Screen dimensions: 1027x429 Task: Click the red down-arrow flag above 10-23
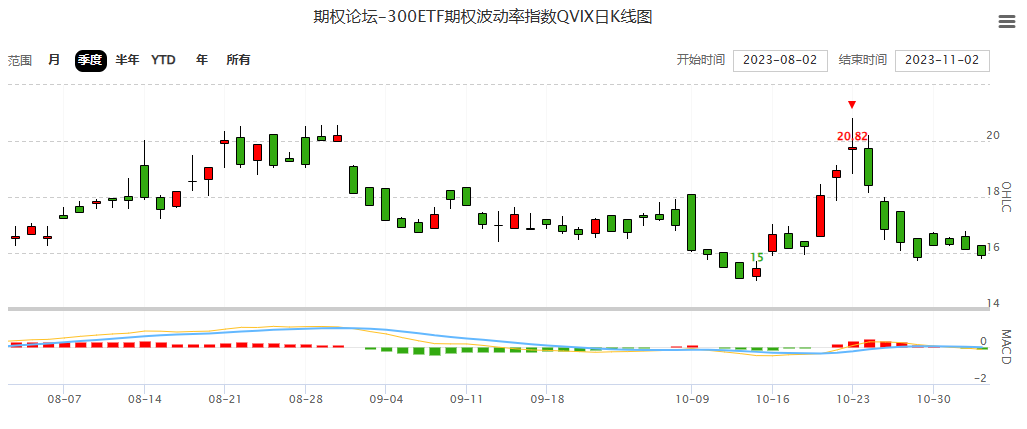click(x=851, y=105)
